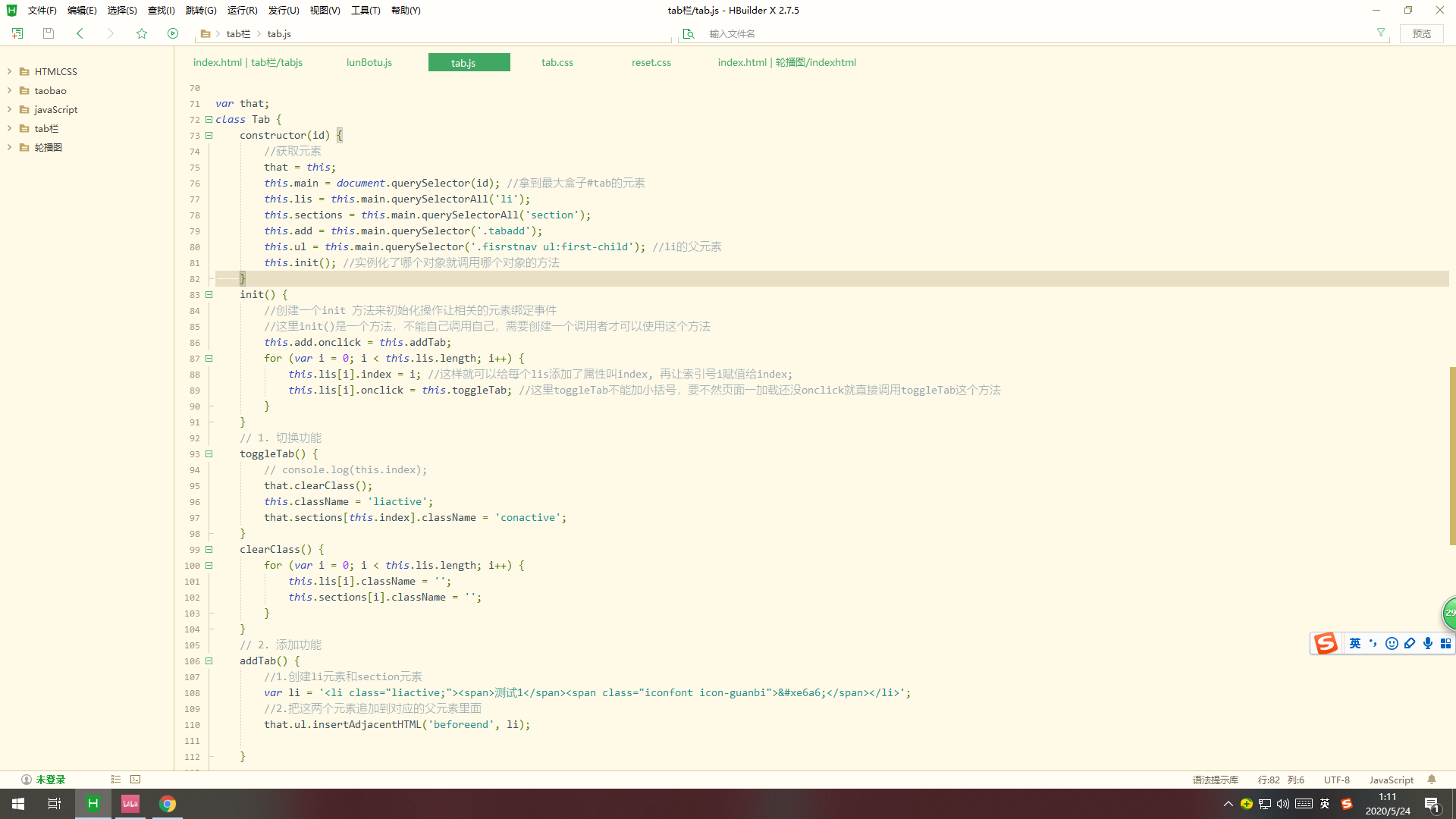Switch to the reset.css tab
The height and width of the screenshot is (819, 1456).
pos(651,62)
